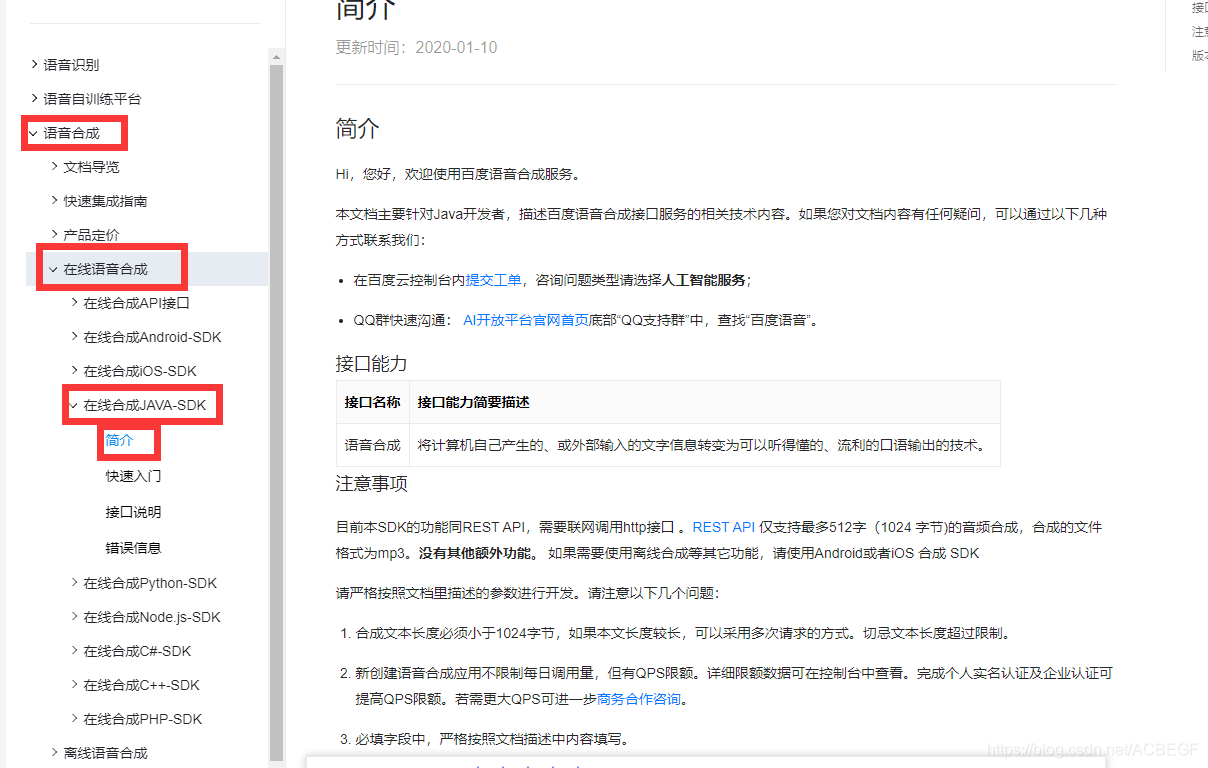The height and width of the screenshot is (768, 1208).
Task: Open the 接口说明 page
Action: pos(130,511)
